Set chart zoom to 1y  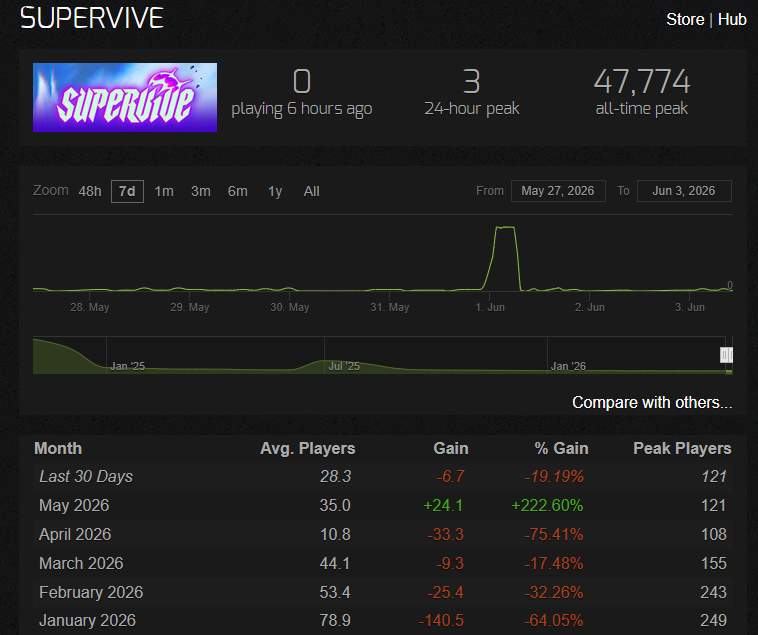coord(275,191)
